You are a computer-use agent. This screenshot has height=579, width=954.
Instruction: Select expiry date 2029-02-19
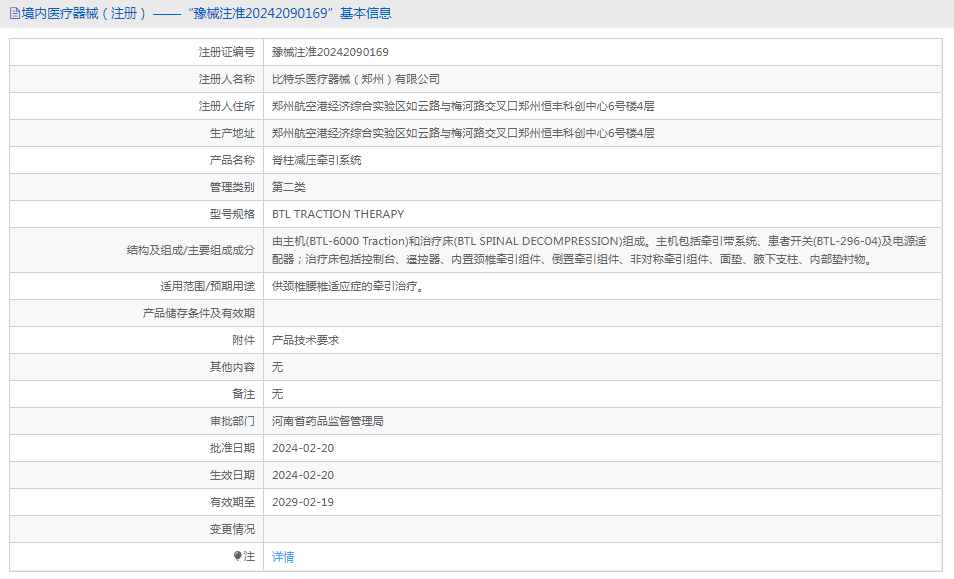click(x=303, y=502)
